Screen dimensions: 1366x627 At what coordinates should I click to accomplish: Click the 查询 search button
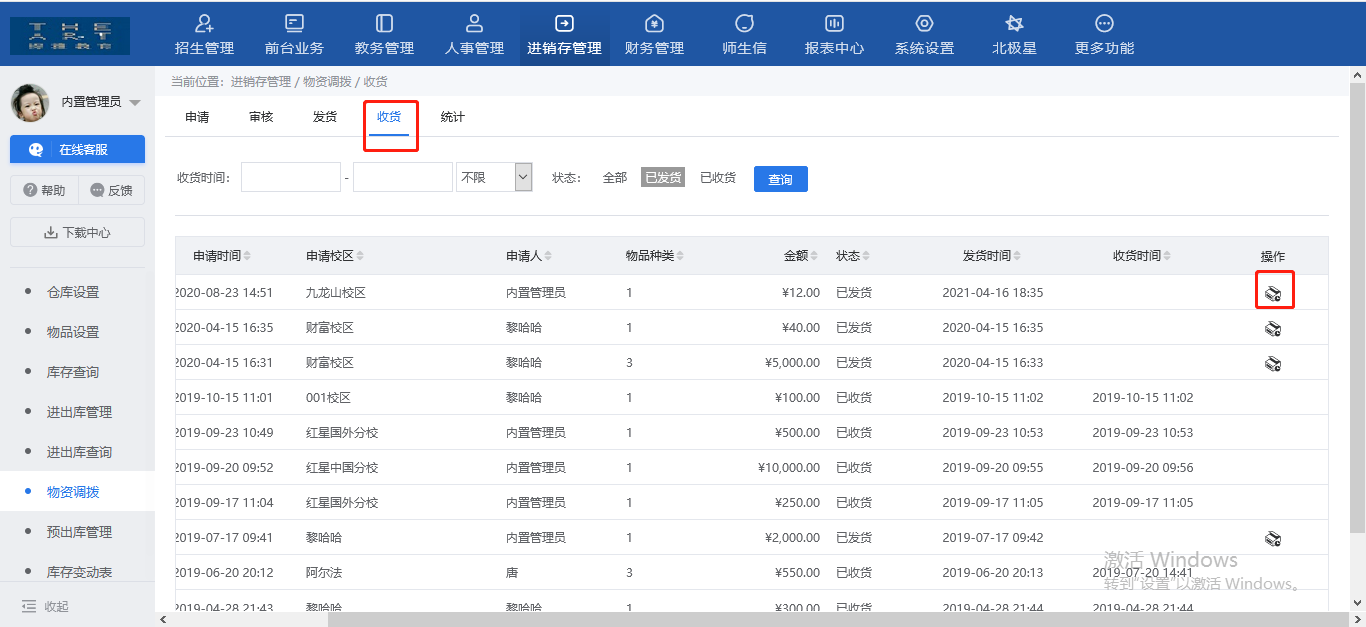(x=780, y=179)
